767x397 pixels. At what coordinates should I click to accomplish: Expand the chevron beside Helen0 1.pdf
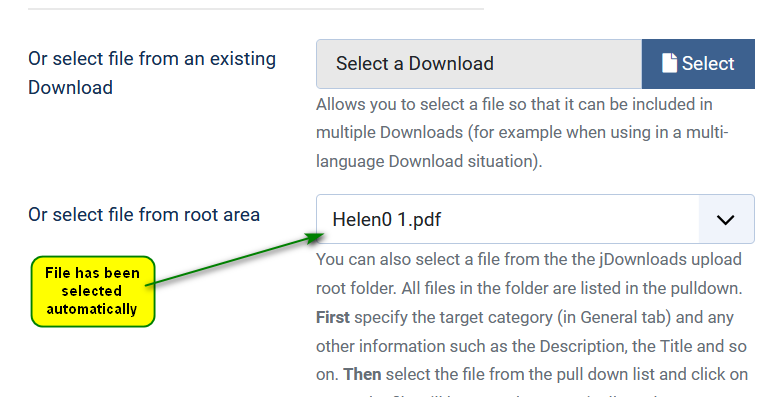tap(725, 220)
